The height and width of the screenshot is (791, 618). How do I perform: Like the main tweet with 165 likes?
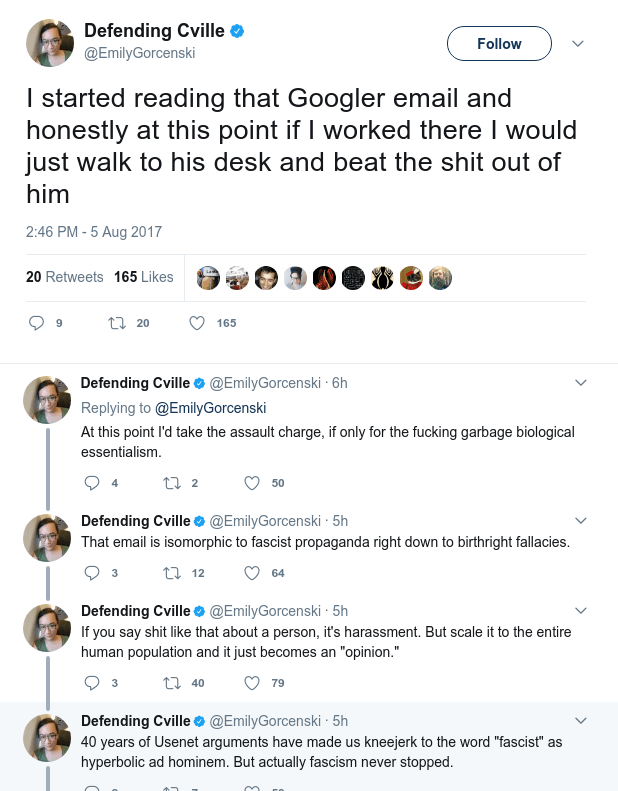(197, 323)
